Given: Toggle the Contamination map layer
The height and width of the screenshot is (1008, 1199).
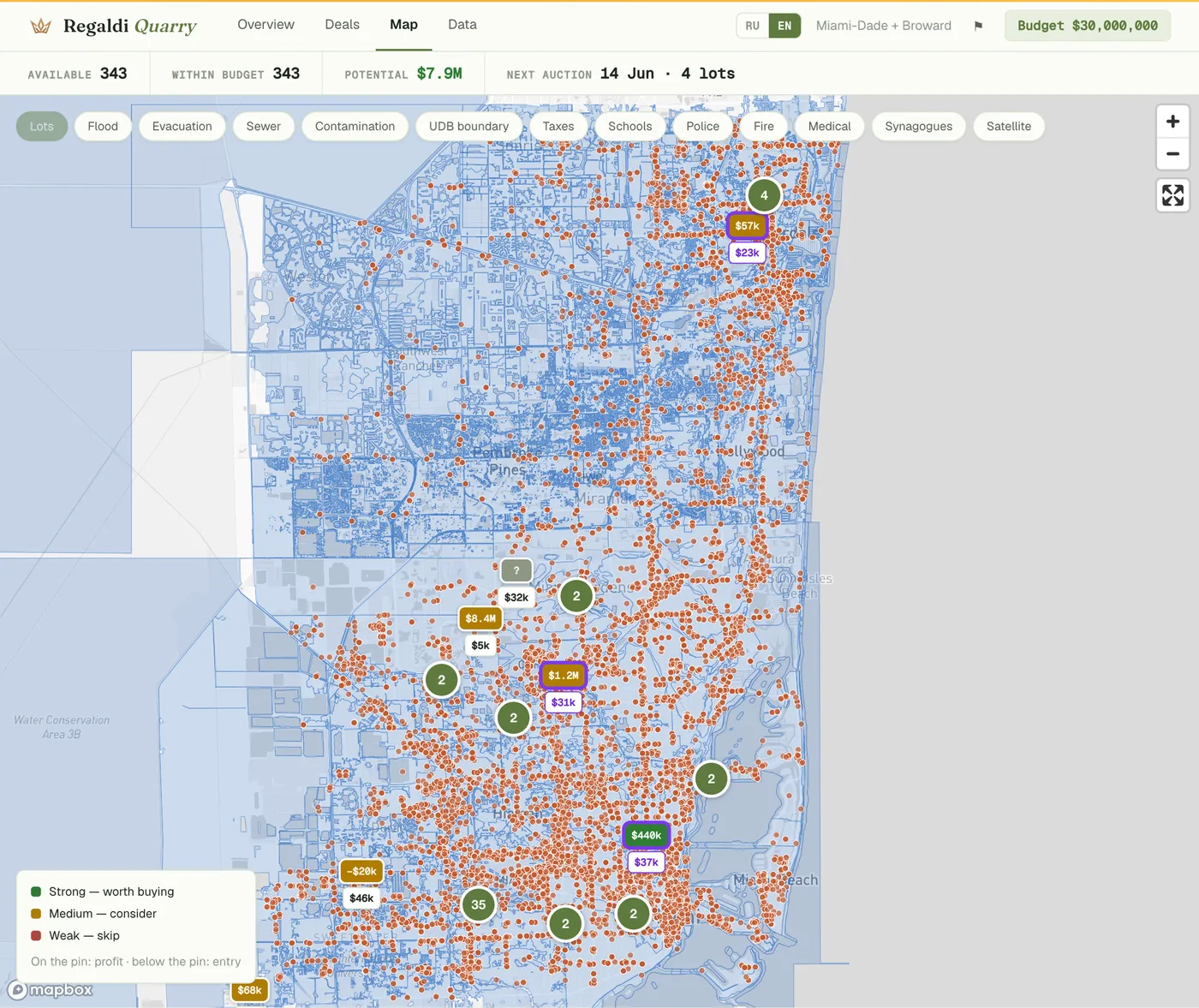Looking at the screenshot, I should [355, 126].
